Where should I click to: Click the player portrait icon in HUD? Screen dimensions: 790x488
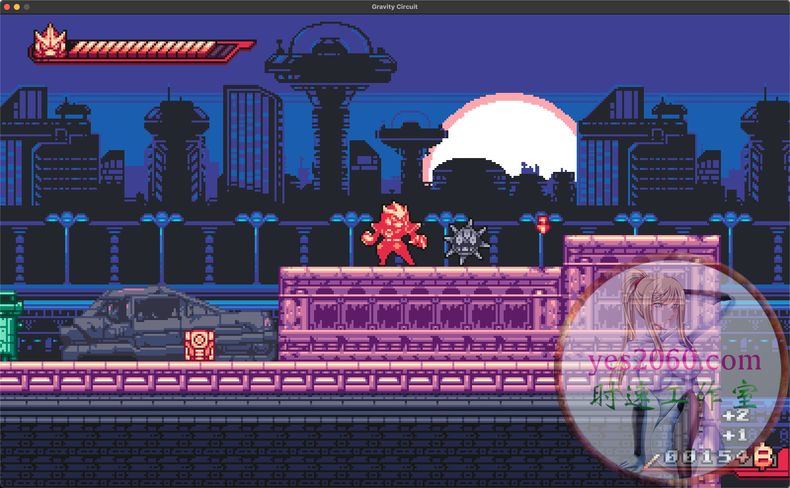tap(46, 42)
